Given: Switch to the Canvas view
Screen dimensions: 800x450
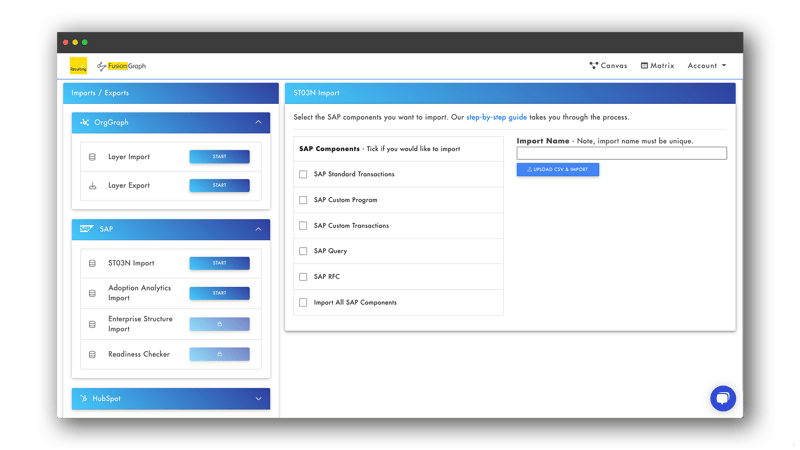Looking at the screenshot, I should [608, 65].
